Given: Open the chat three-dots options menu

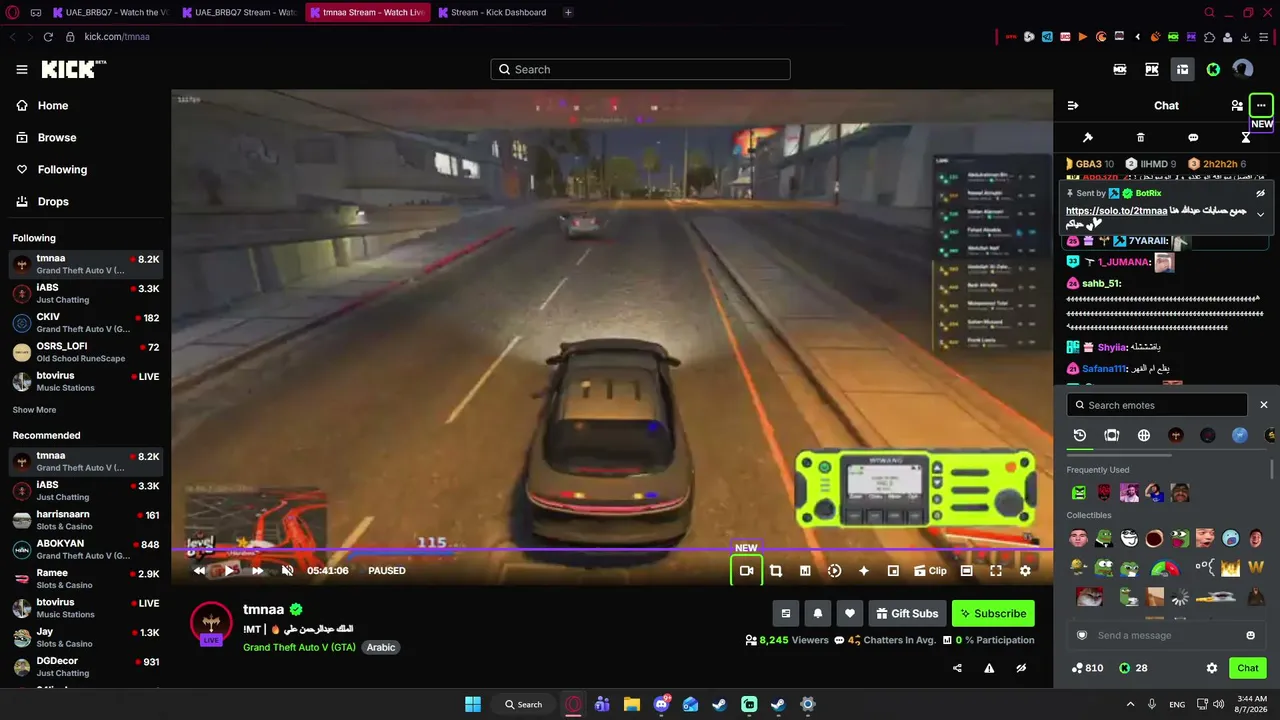Looking at the screenshot, I should (1261, 105).
